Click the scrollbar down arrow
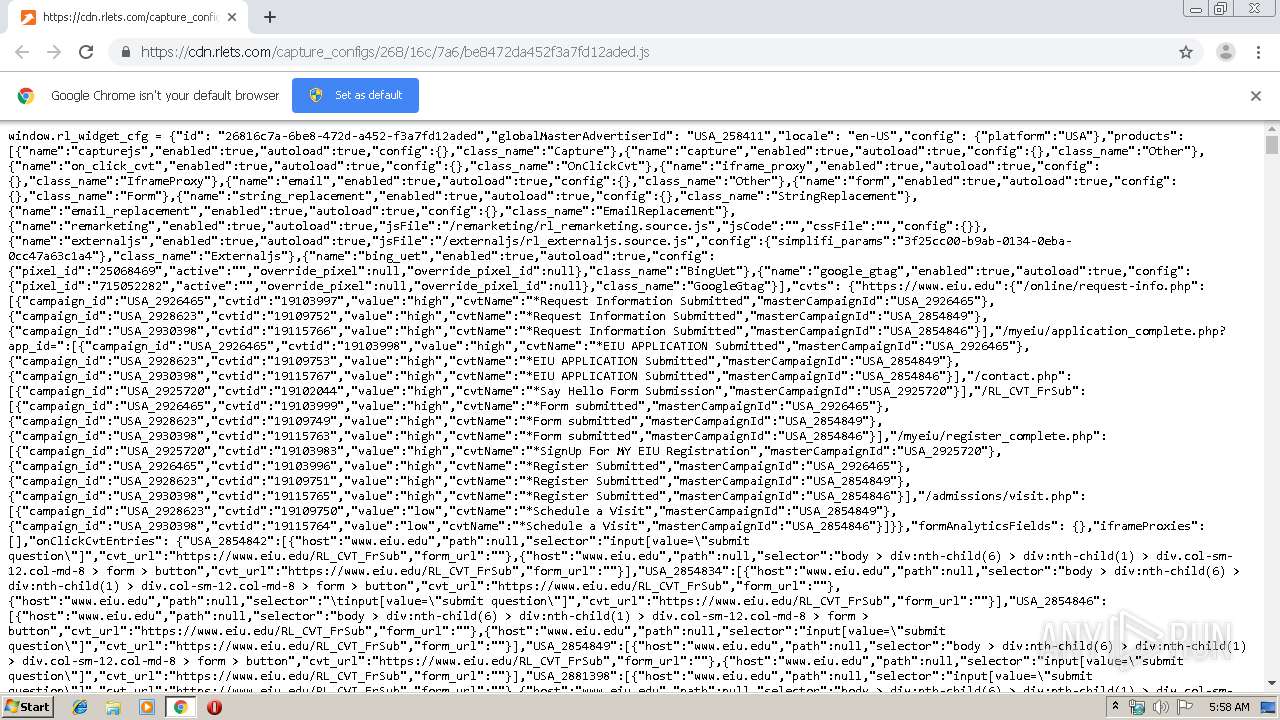The image size is (1280, 720). (1272, 683)
